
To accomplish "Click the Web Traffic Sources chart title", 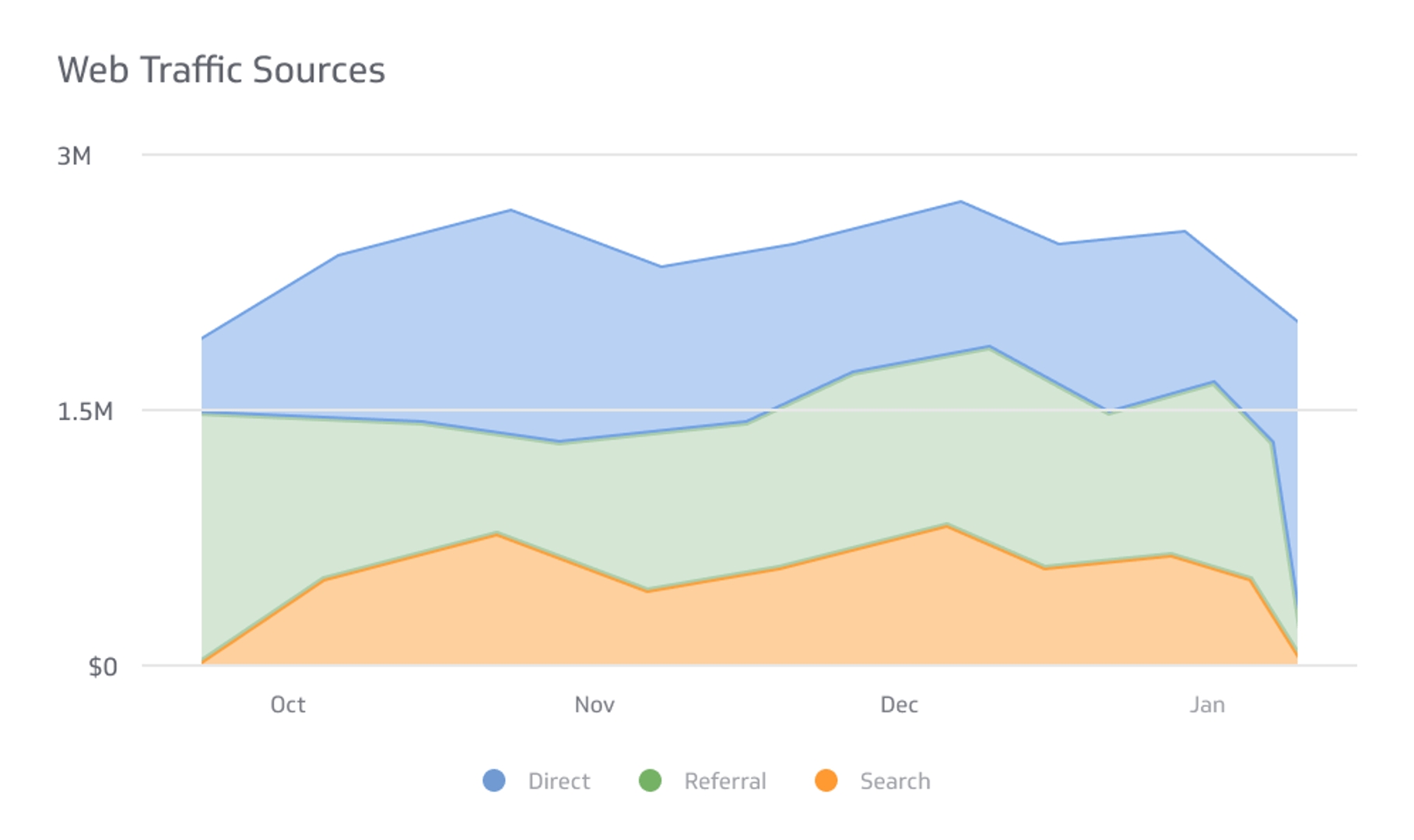I will tap(221, 70).
